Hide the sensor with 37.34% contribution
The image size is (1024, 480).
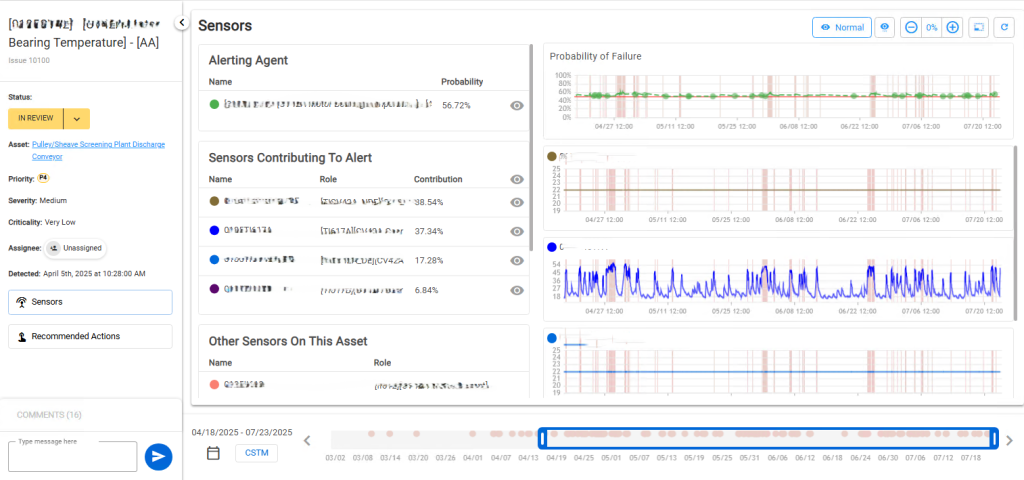[517, 231]
